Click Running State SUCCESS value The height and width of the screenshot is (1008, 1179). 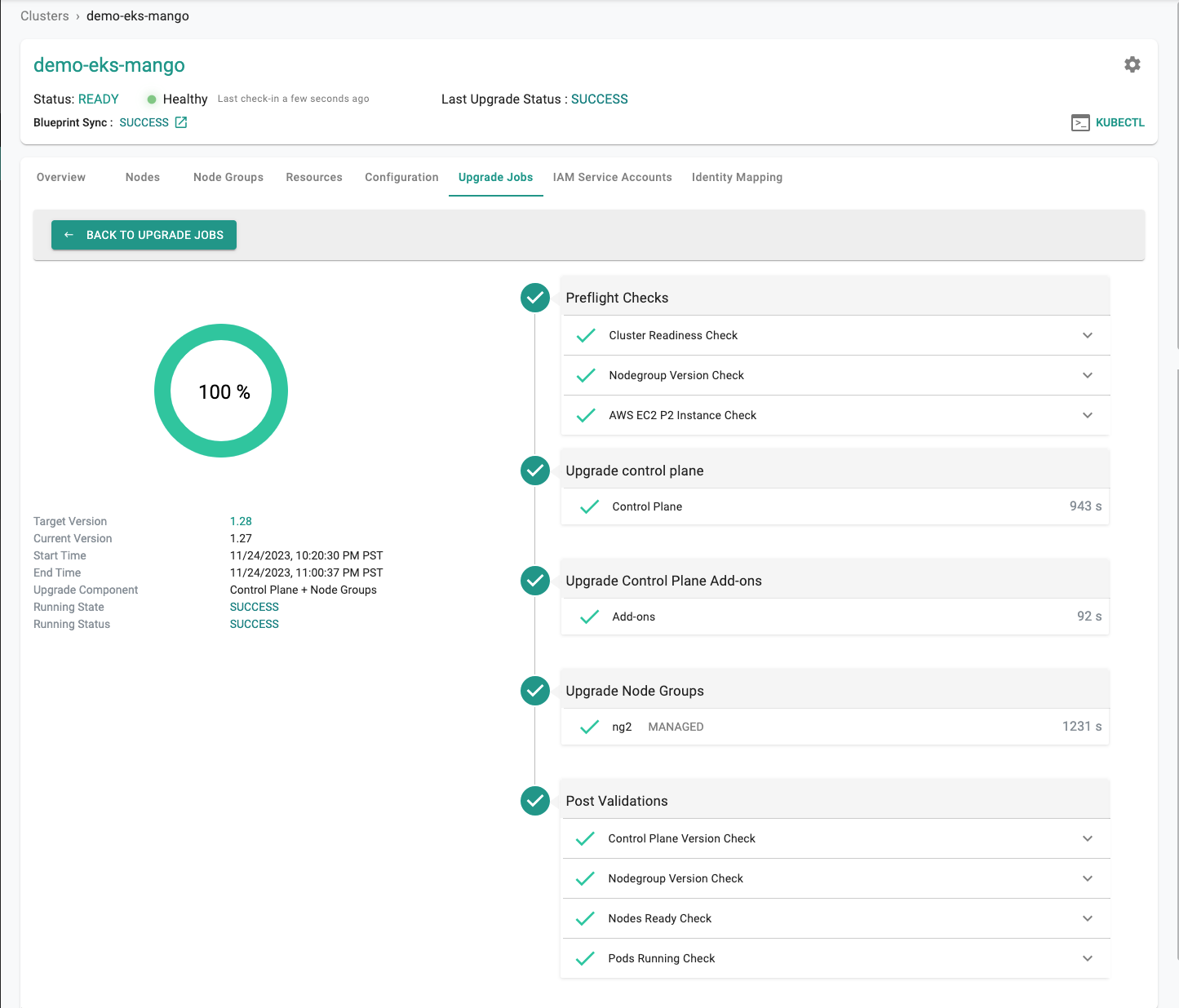click(255, 607)
